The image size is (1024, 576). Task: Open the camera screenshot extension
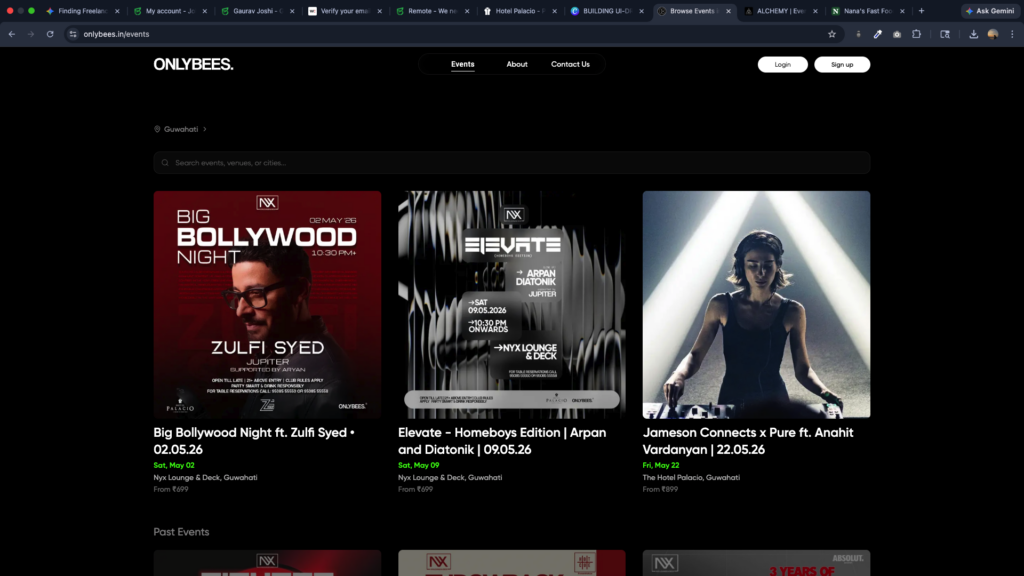pos(897,34)
